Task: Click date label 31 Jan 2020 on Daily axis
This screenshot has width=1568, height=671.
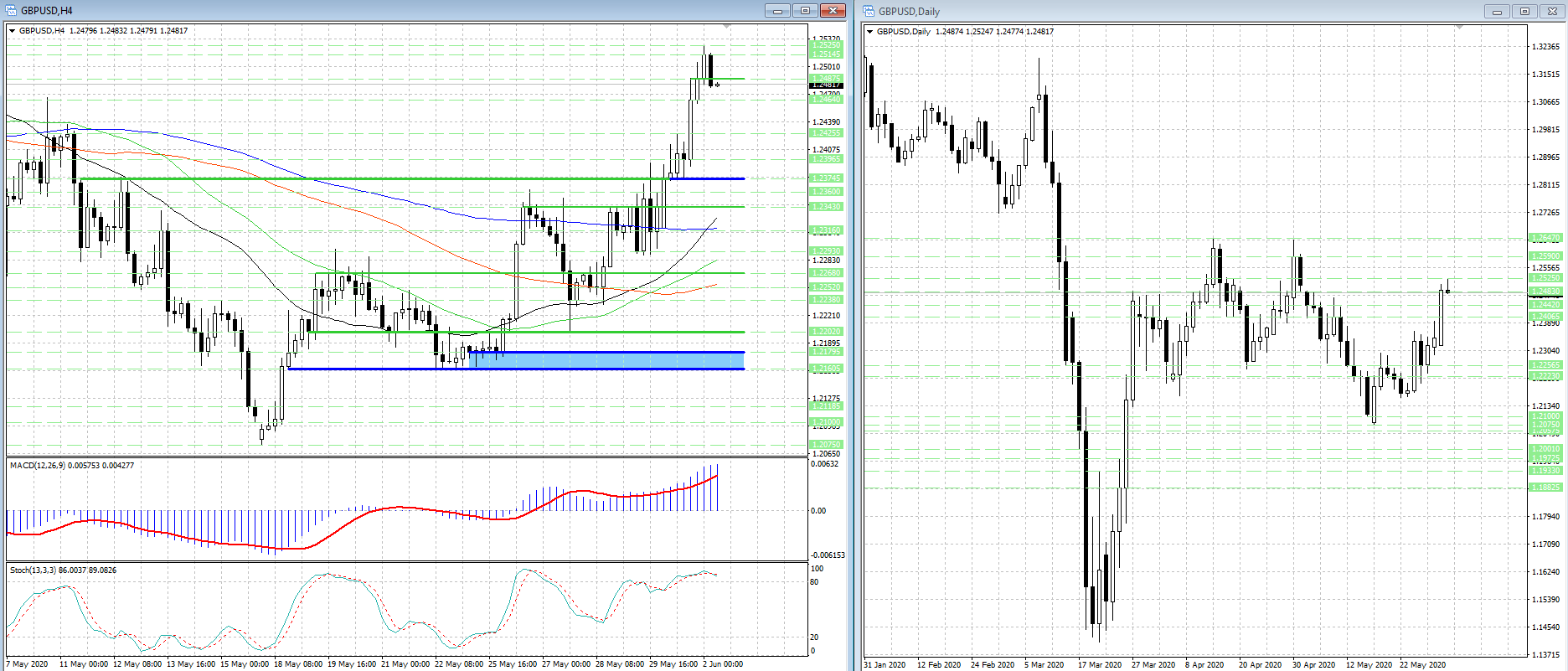Action: pyautogui.click(x=885, y=664)
